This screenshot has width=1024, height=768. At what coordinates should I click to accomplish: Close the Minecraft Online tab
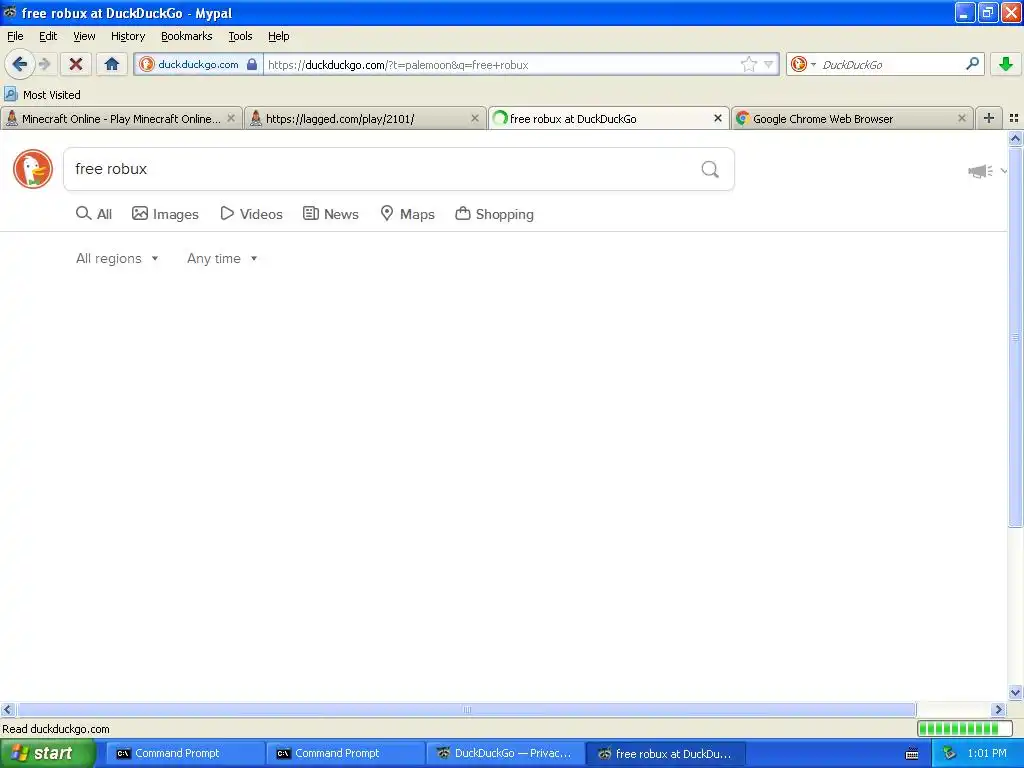(231, 118)
